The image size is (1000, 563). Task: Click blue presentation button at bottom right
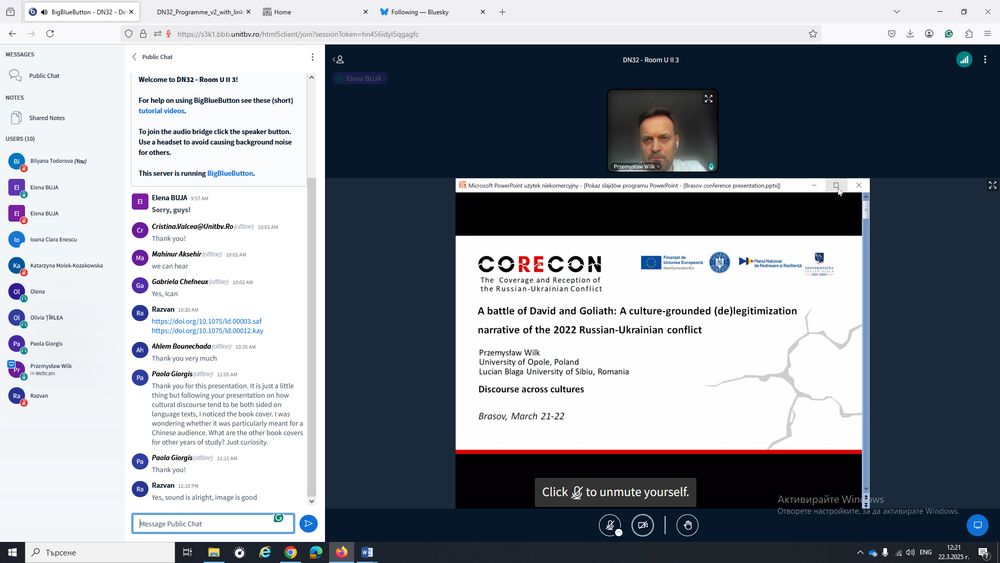coord(977,525)
